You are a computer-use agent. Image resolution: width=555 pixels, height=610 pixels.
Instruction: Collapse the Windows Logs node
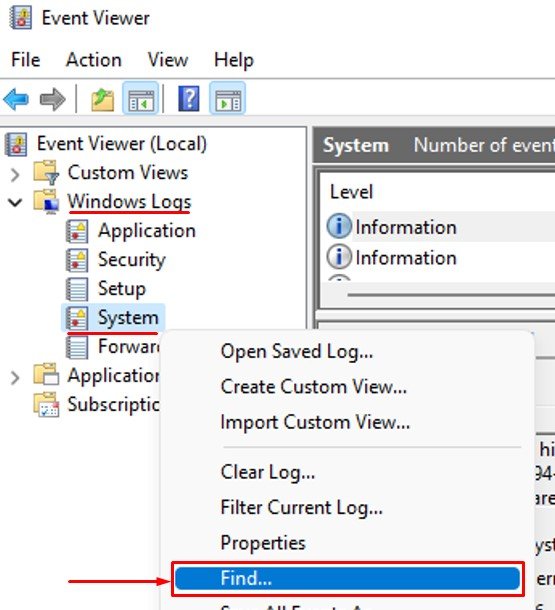click(x=15, y=202)
